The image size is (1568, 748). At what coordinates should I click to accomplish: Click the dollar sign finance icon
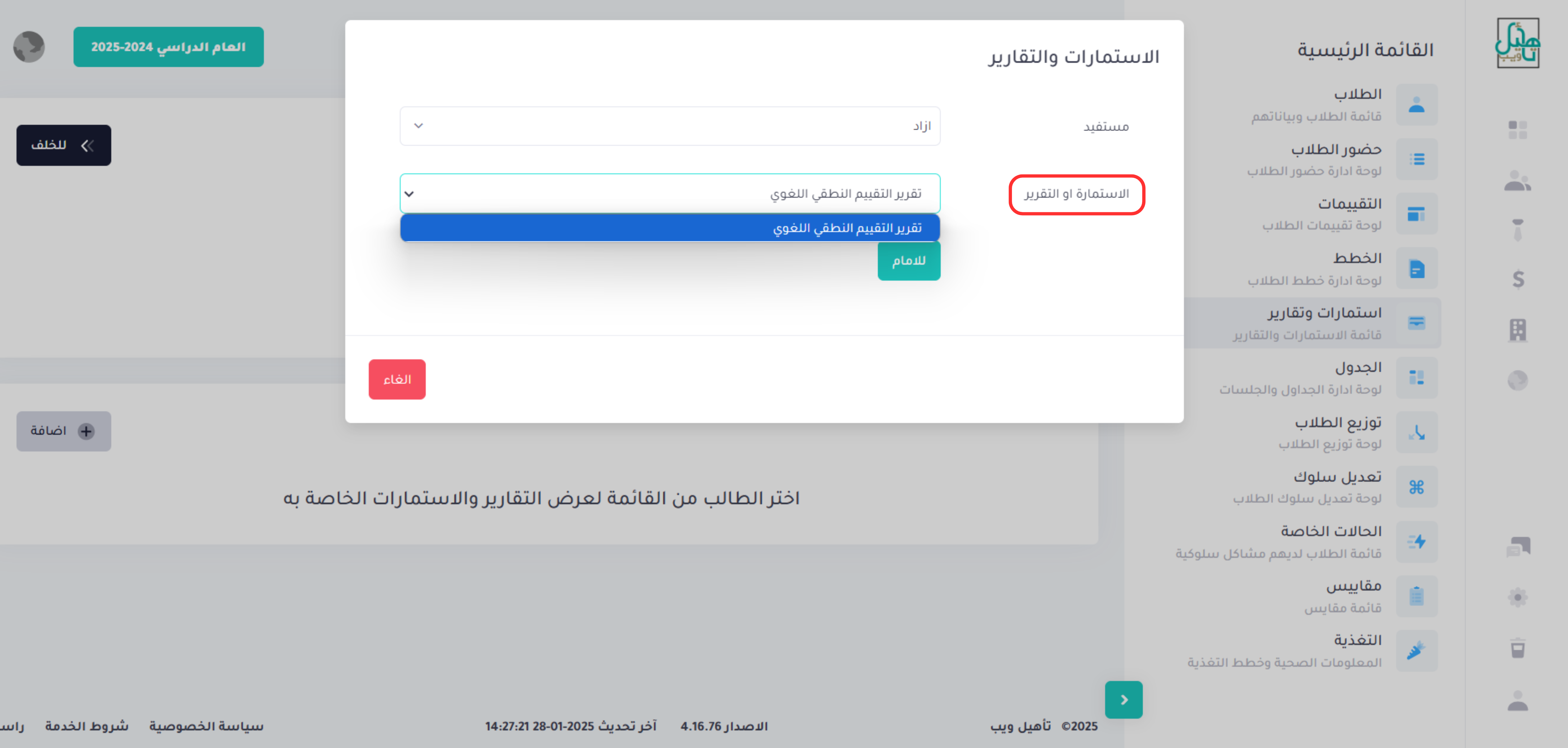(1518, 279)
